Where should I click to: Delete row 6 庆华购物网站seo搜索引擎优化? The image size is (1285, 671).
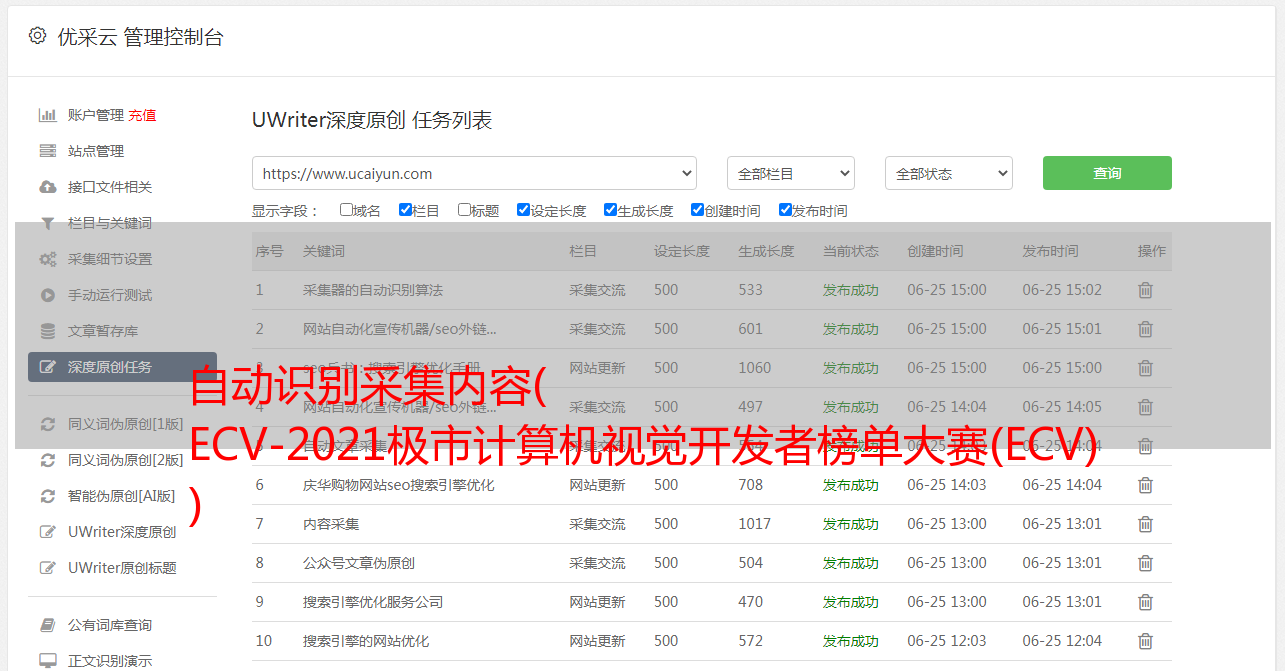click(x=1145, y=485)
